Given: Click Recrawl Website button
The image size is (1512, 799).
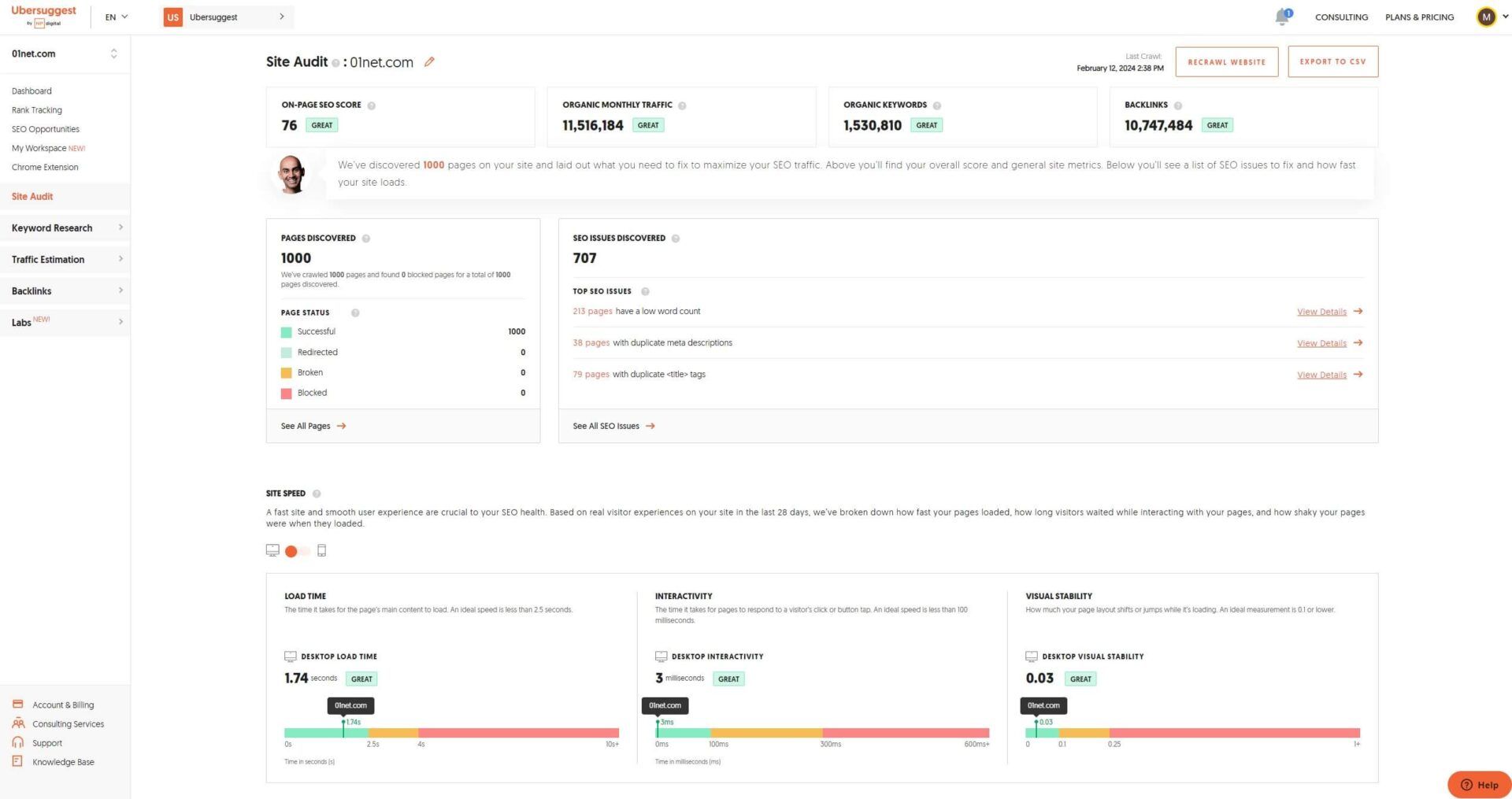Looking at the screenshot, I should 1226,61.
